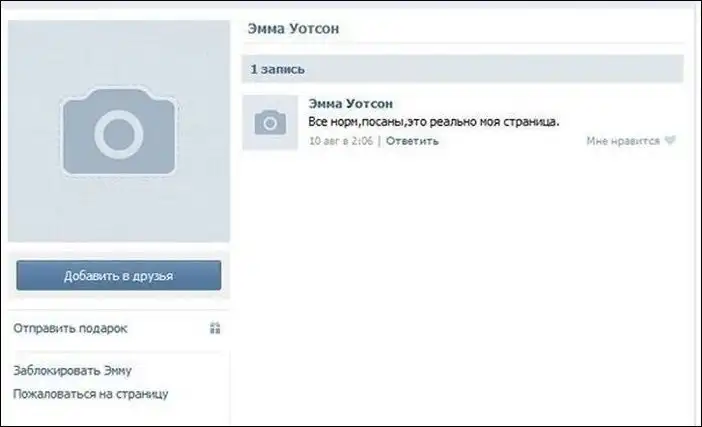Select Заблокировать Эмму in the sidebar

tap(72, 371)
